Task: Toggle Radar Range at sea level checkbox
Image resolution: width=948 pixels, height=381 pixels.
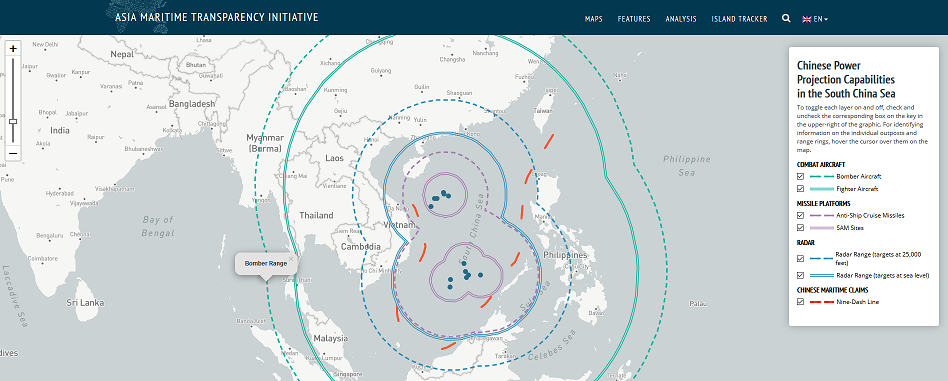Action: pos(800,275)
